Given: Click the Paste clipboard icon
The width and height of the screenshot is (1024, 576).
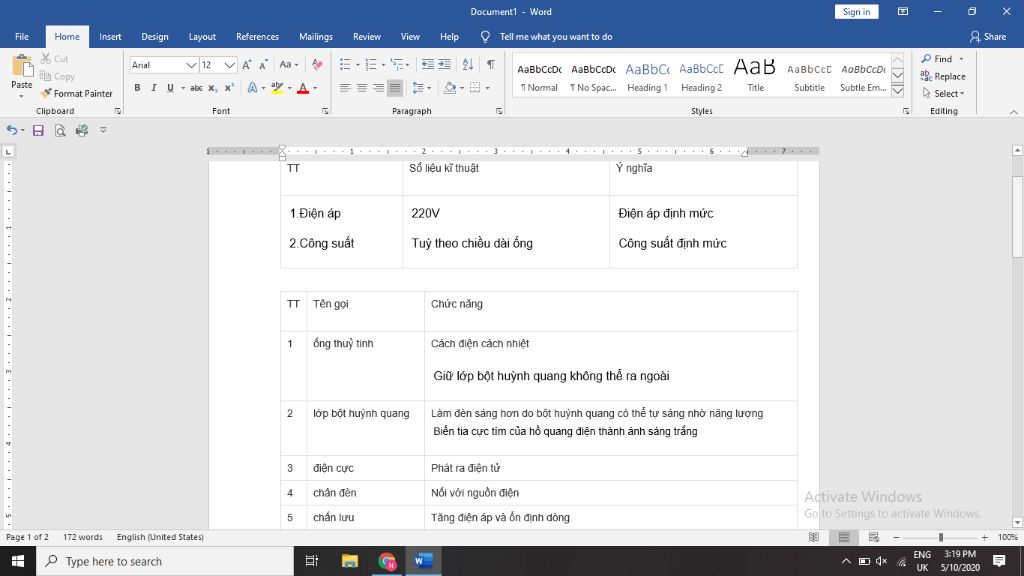Looking at the screenshot, I should tap(22, 67).
